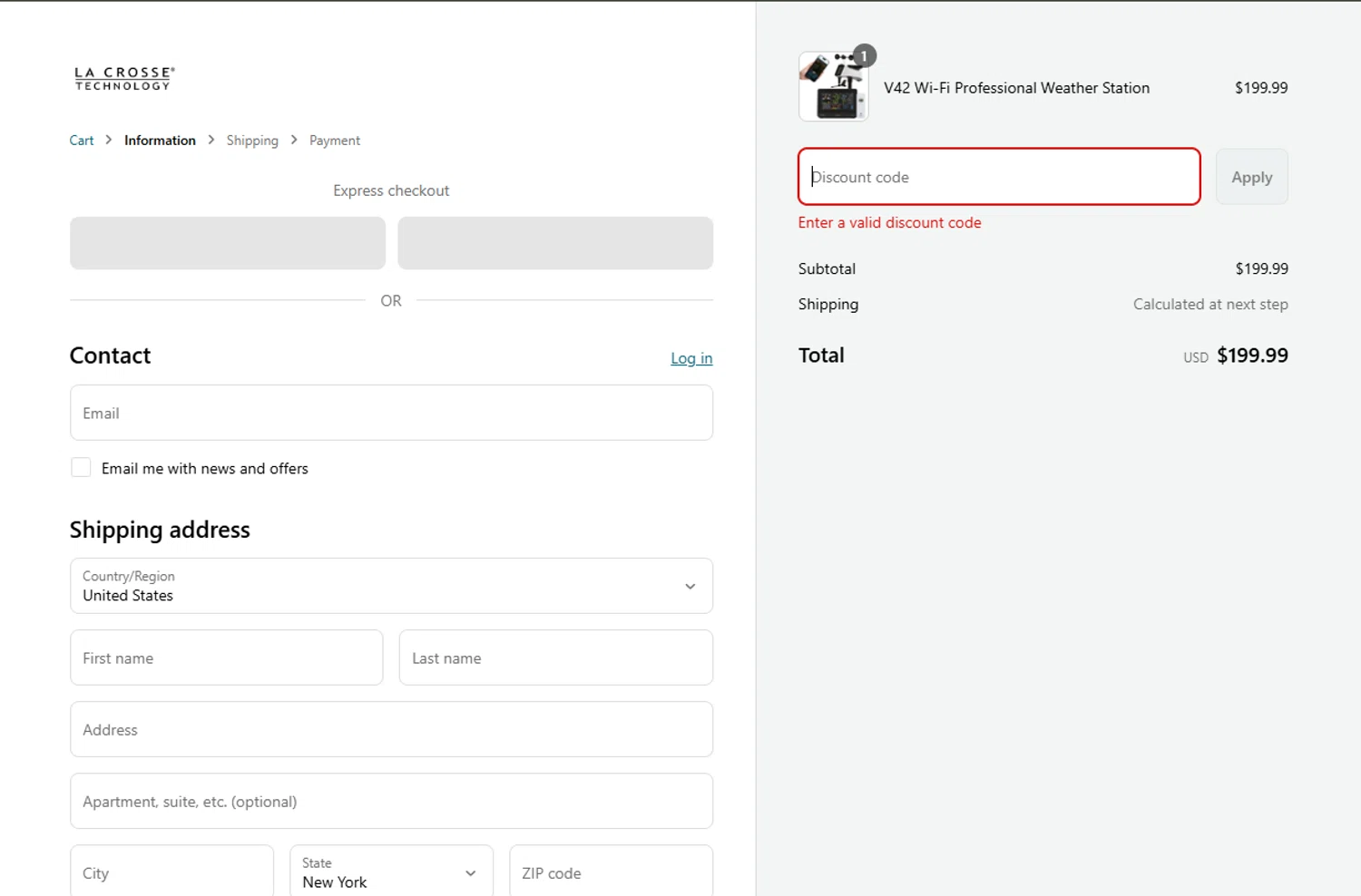Go back to Cart breadcrumb
Image resolution: width=1361 pixels, height=896 pixels.
click(82, 141)
